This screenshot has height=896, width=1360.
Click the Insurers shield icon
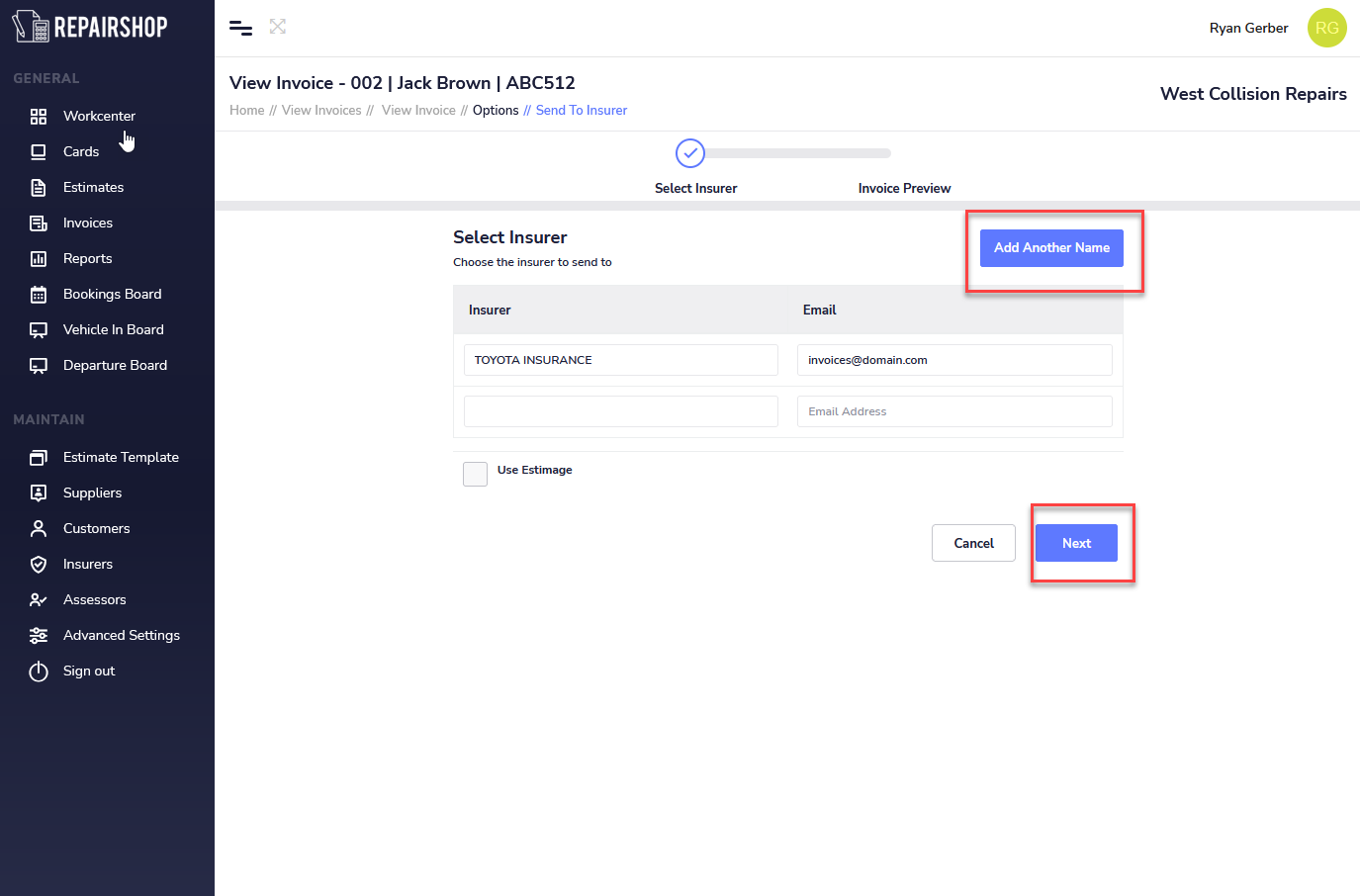pyautogui.click(x=39, y=565)
